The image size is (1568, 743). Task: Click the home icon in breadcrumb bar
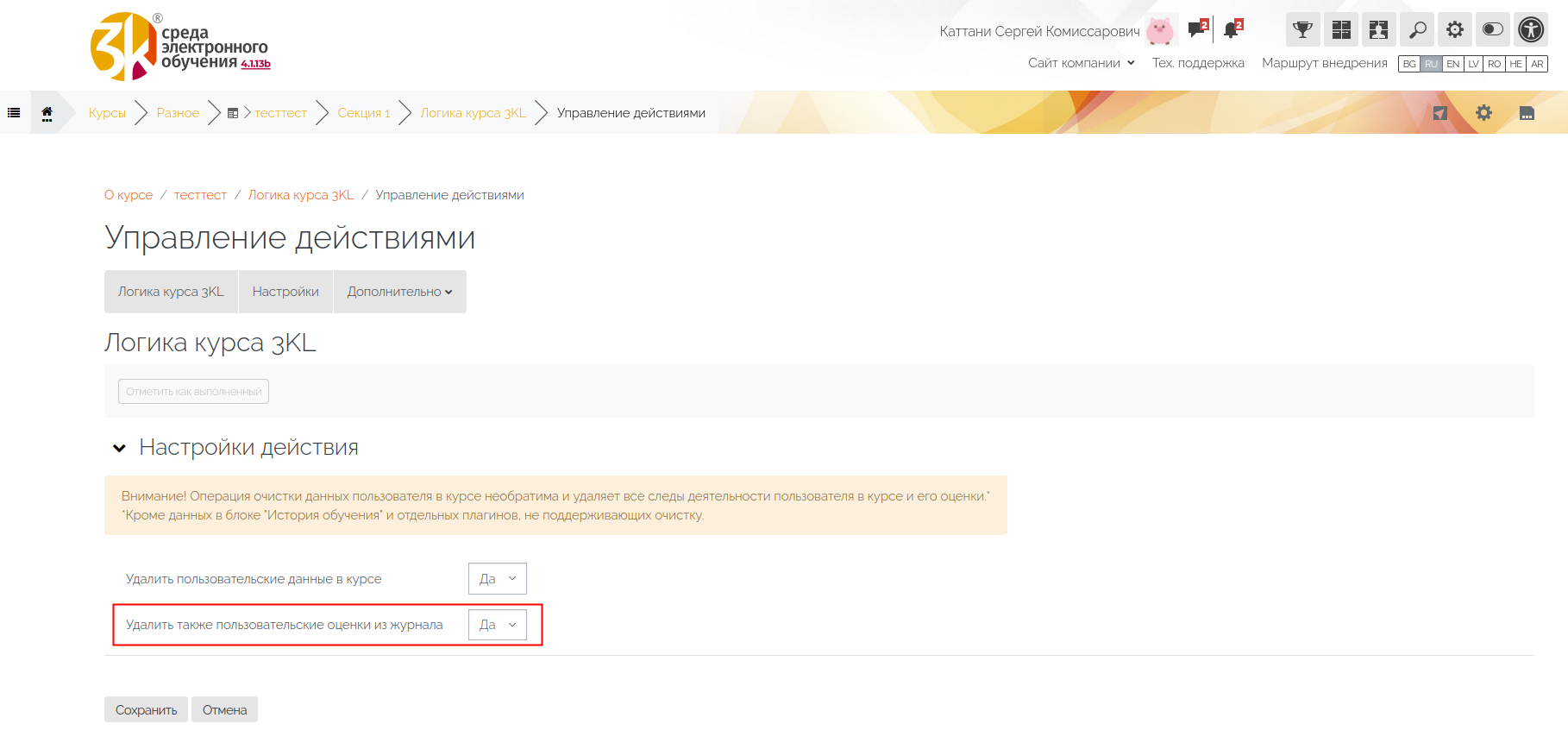click(x=47, y=113)
